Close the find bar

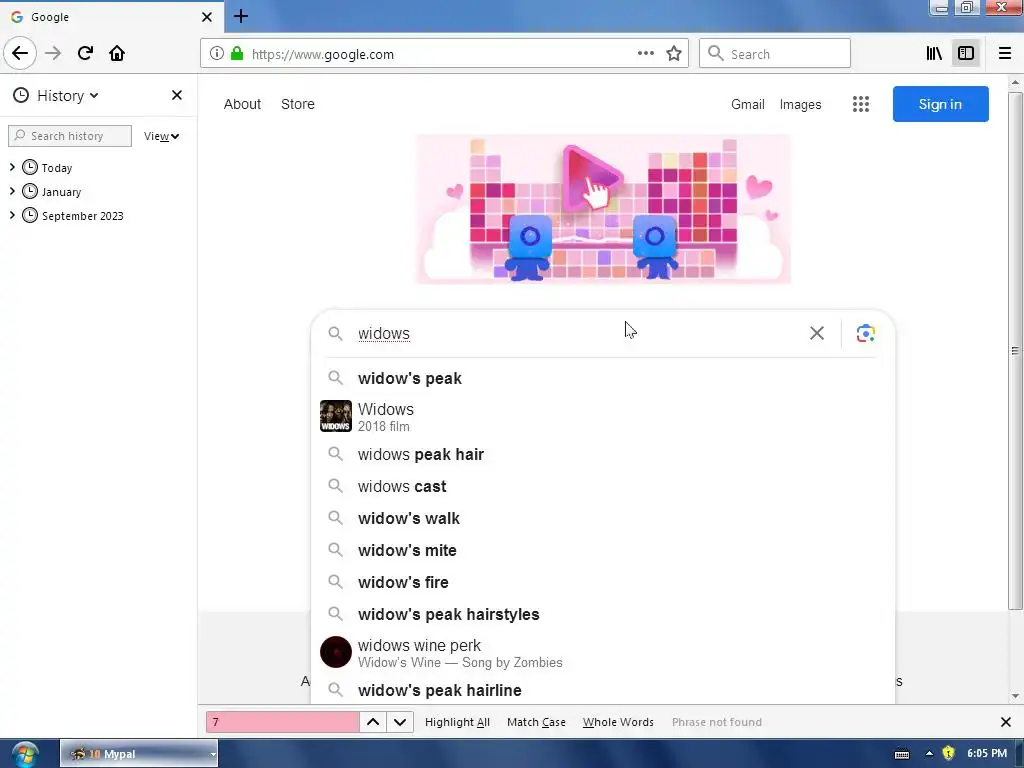(x=1006, y=722)
